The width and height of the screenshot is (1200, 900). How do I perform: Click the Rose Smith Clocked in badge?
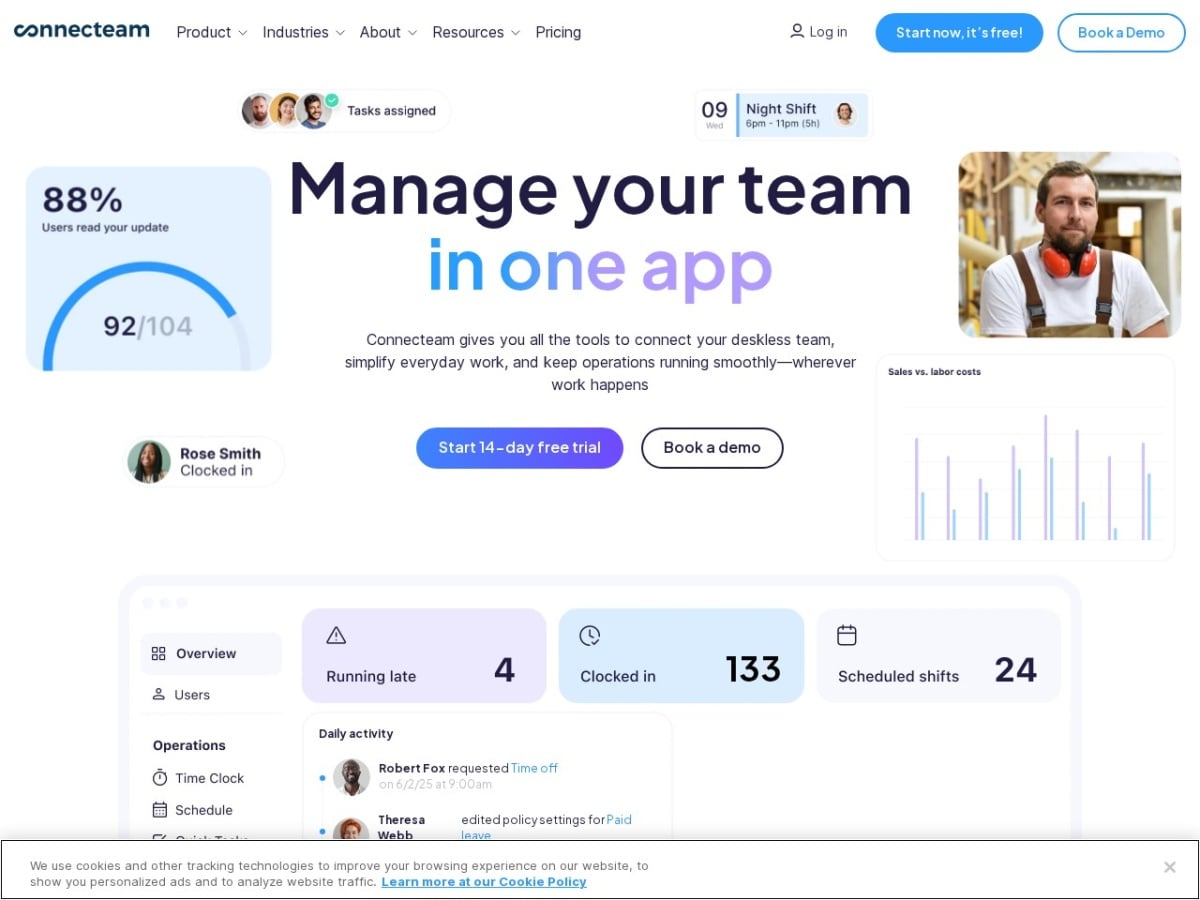[x=205, y=462]
